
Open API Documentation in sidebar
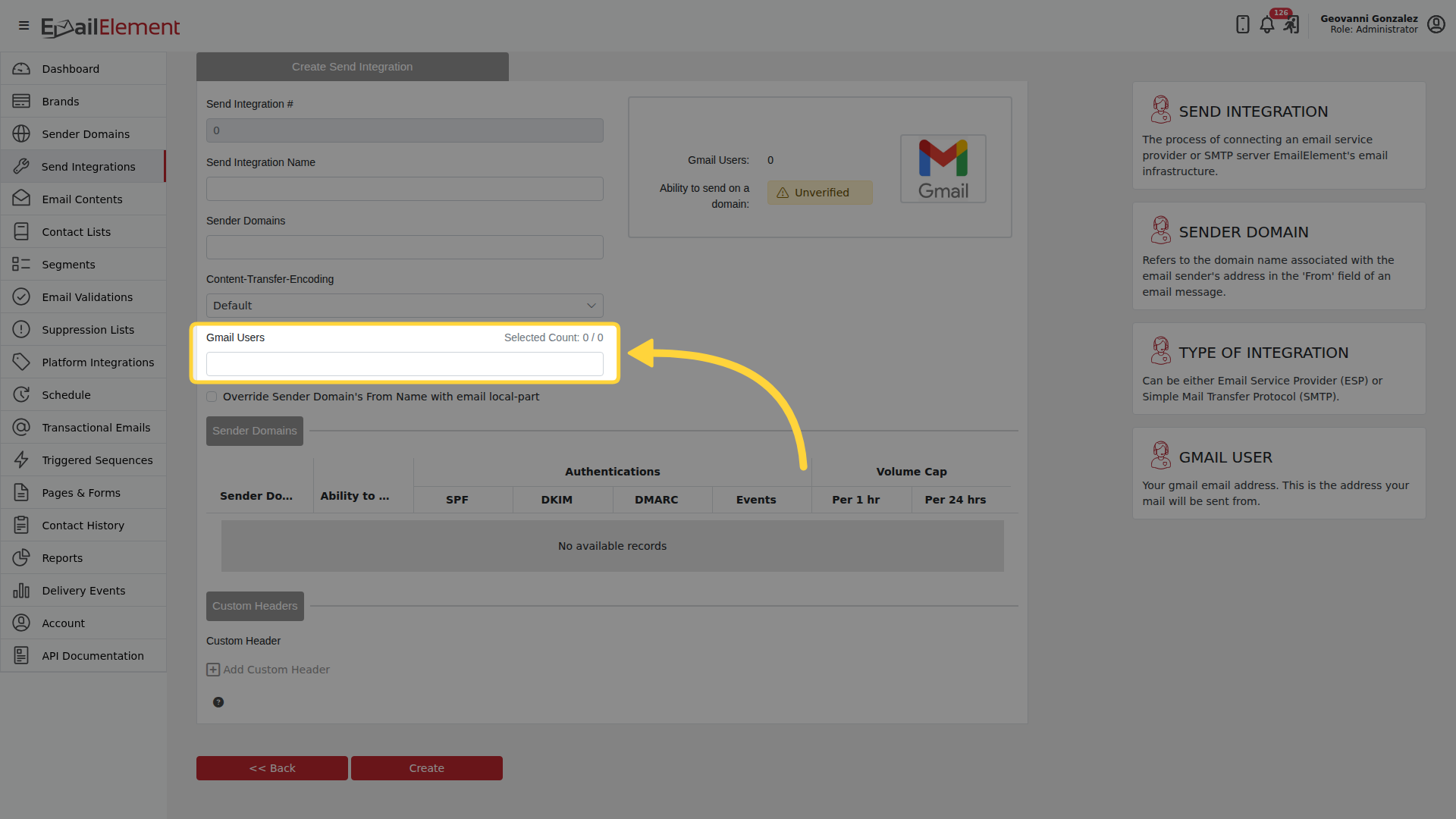click(x=83, y=656)
